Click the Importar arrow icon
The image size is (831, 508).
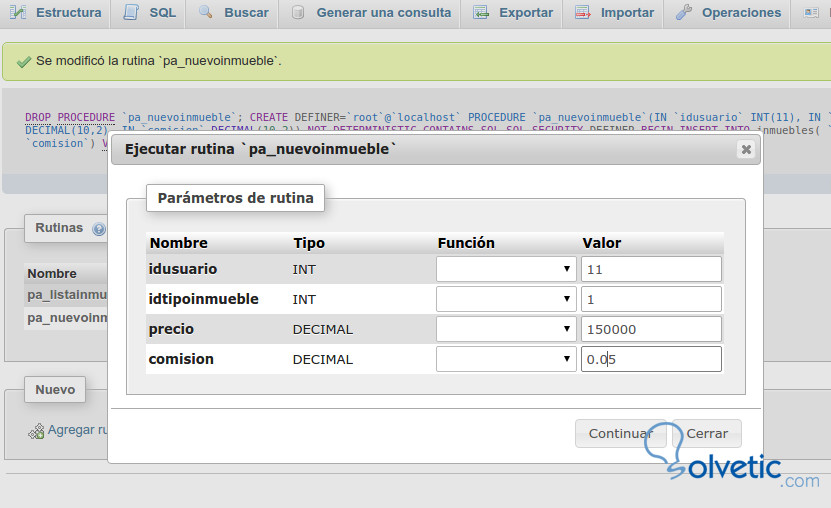click(x=582, y=12)
